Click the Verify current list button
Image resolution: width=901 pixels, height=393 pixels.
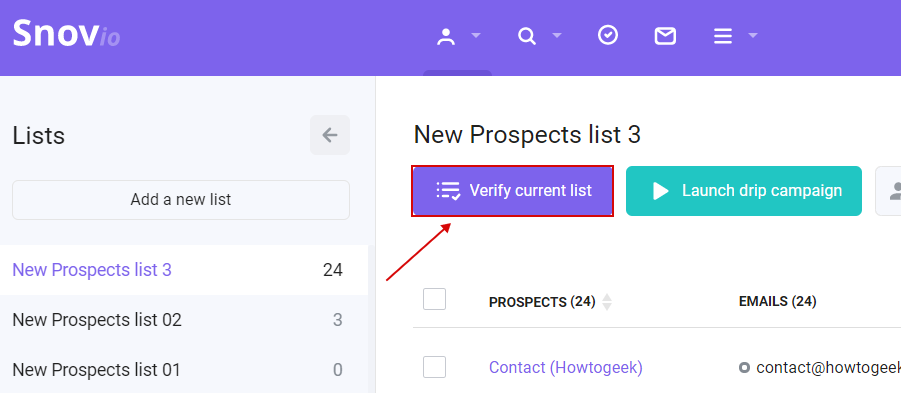[x=513, y=191]
